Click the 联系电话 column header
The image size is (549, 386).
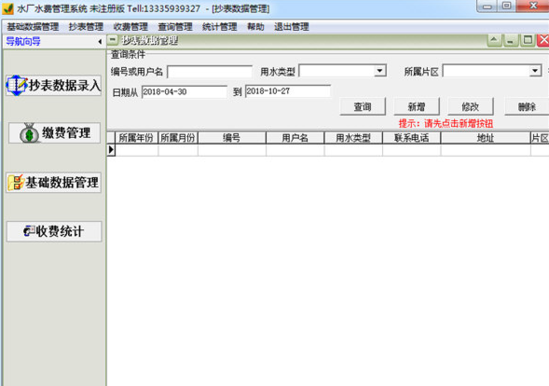pos(411,138)
